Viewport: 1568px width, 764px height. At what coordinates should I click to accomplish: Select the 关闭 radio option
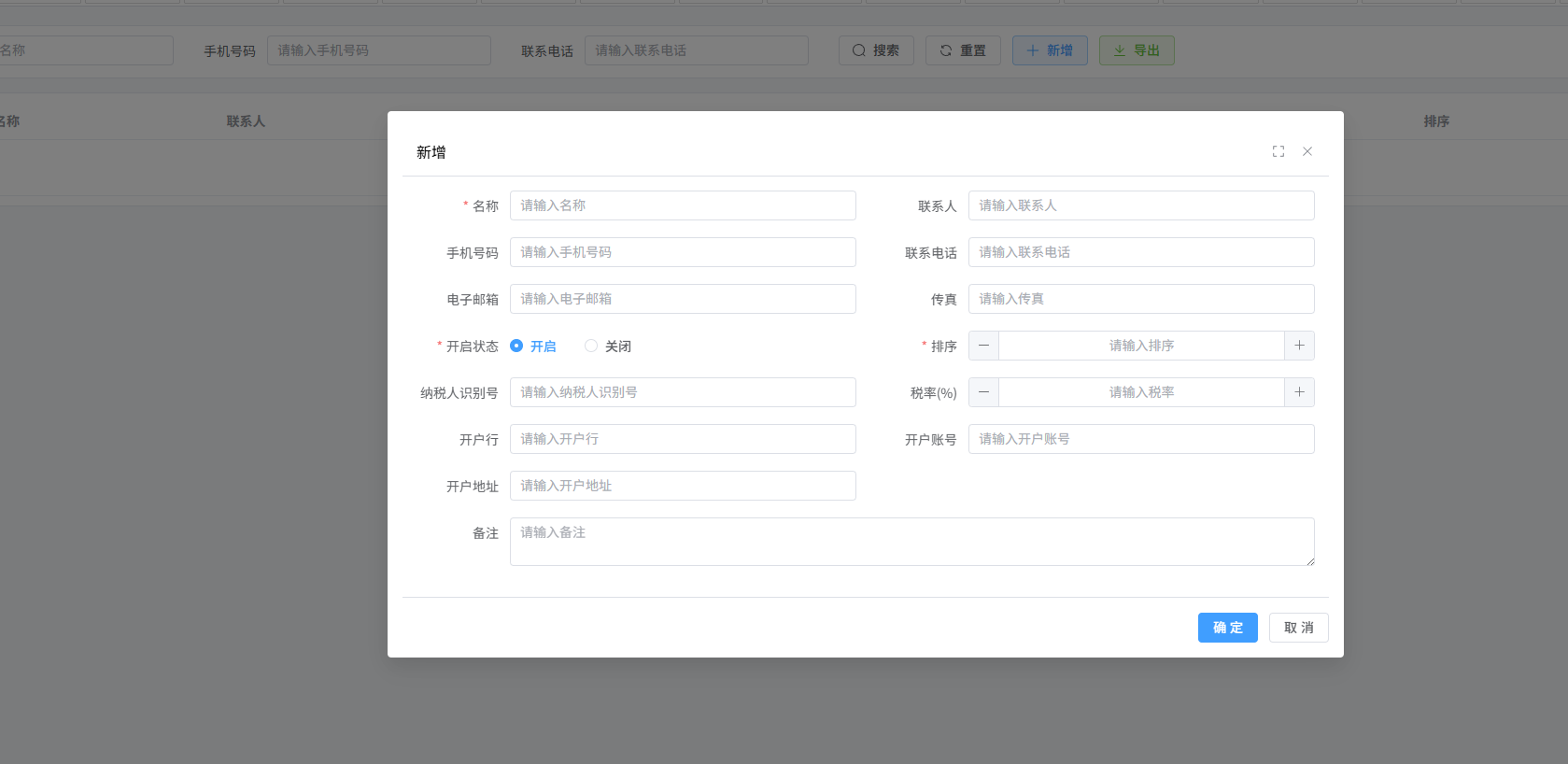[608, 346]
